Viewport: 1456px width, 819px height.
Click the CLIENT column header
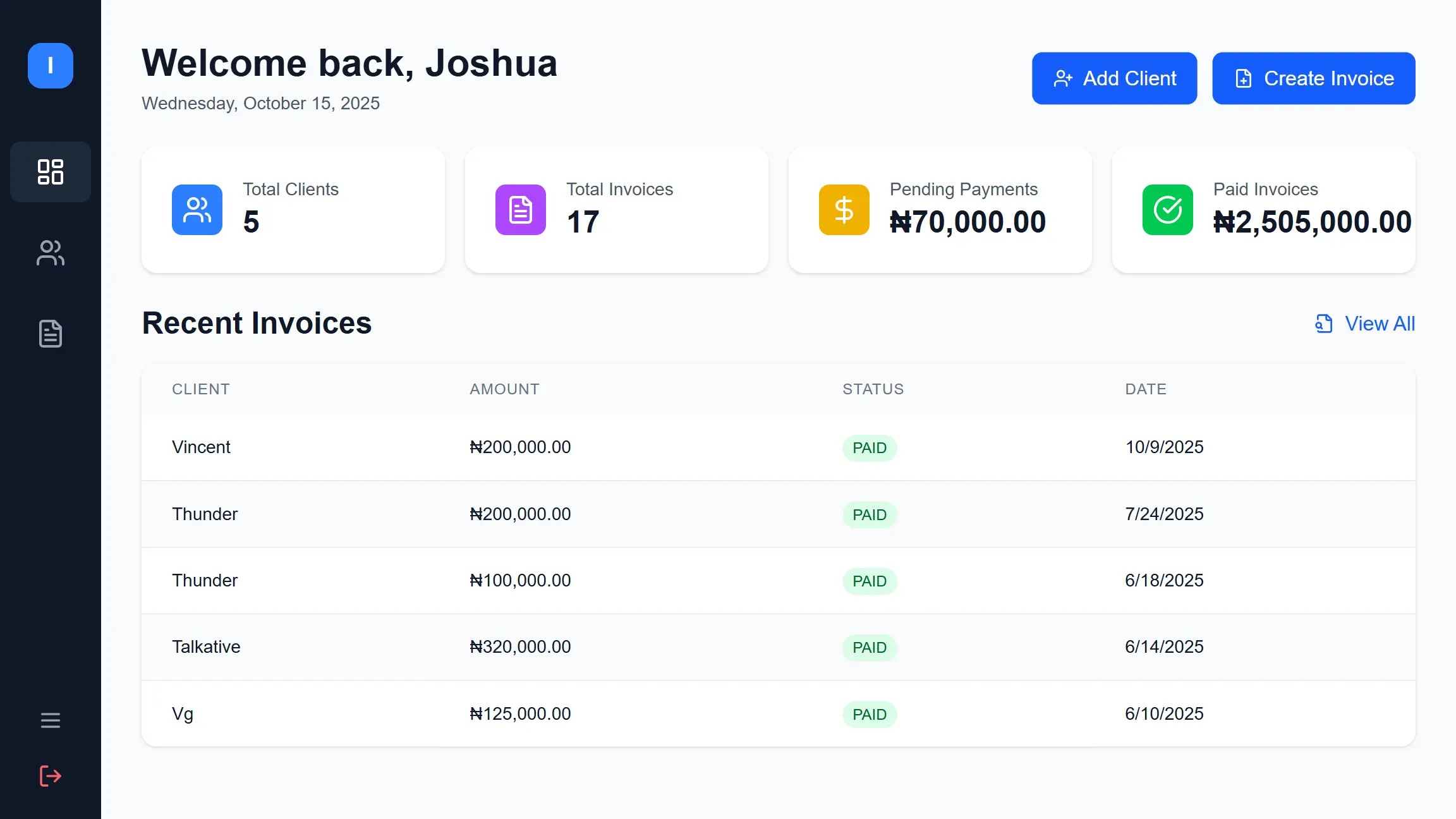point(200,389)
